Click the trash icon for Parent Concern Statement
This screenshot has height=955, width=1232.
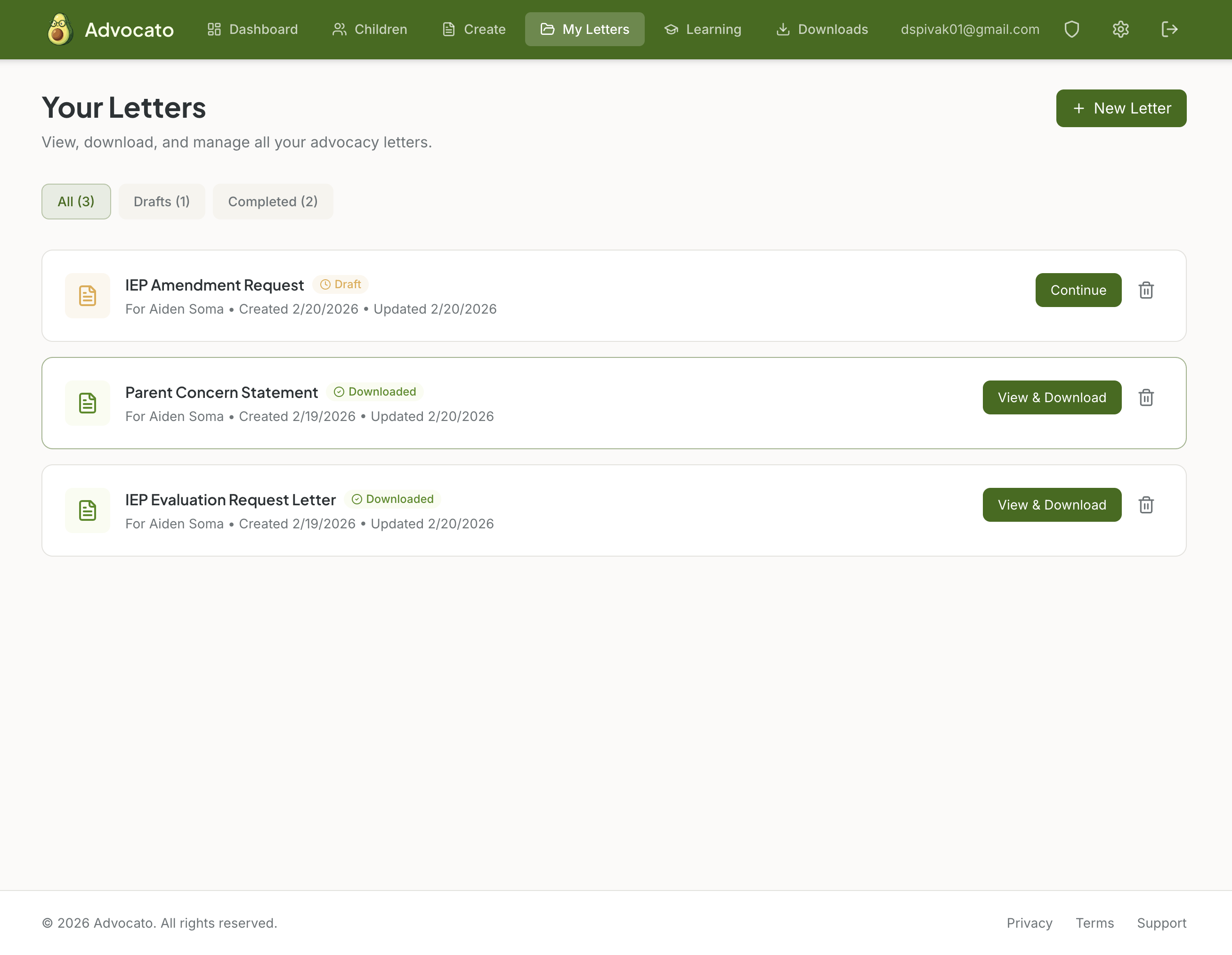(1146, 398)
